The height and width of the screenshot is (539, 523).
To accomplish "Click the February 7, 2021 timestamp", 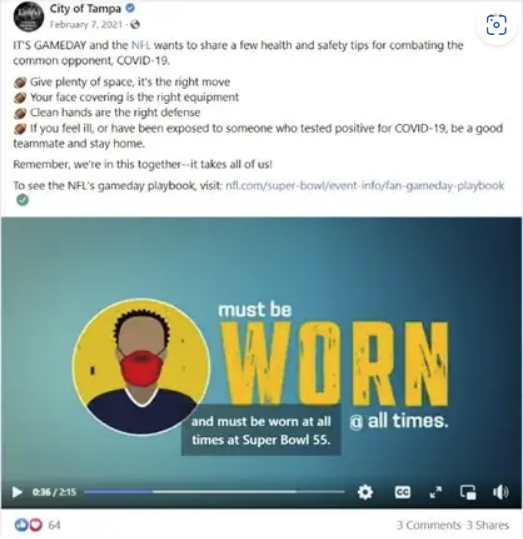I will [86, 24].
